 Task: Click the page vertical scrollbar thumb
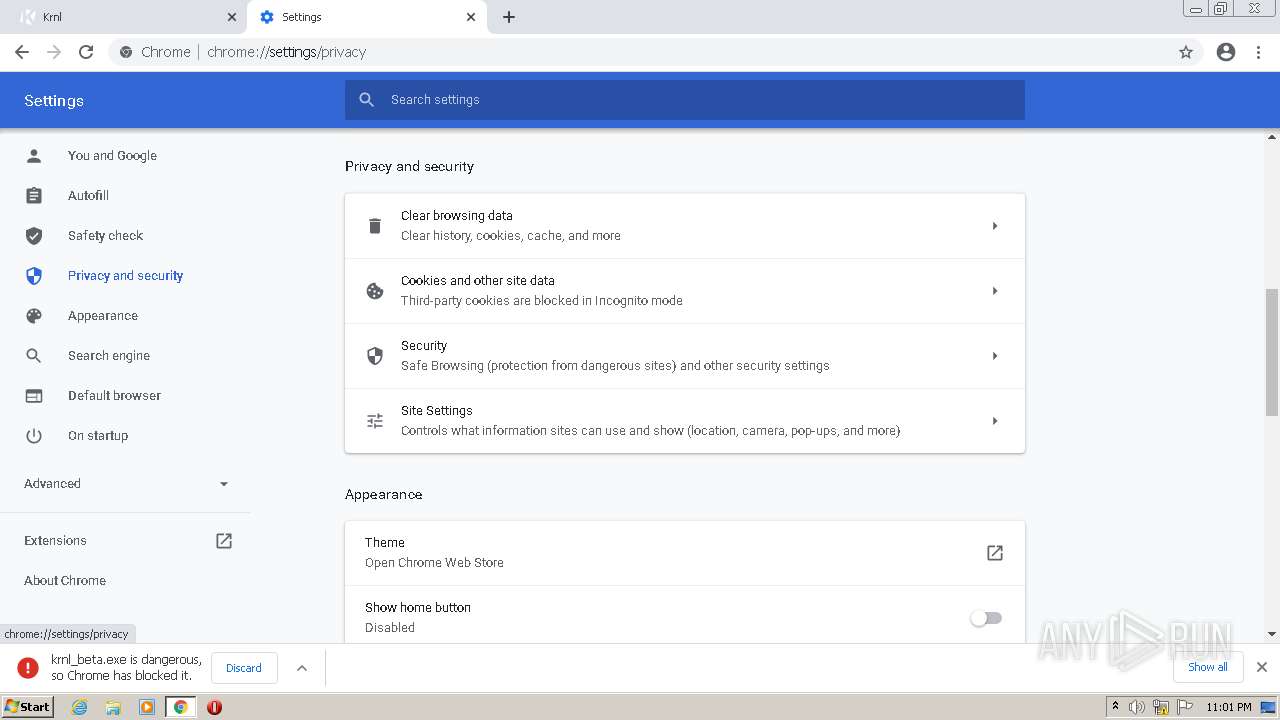pyautogui.click(x=1272, y=350)
